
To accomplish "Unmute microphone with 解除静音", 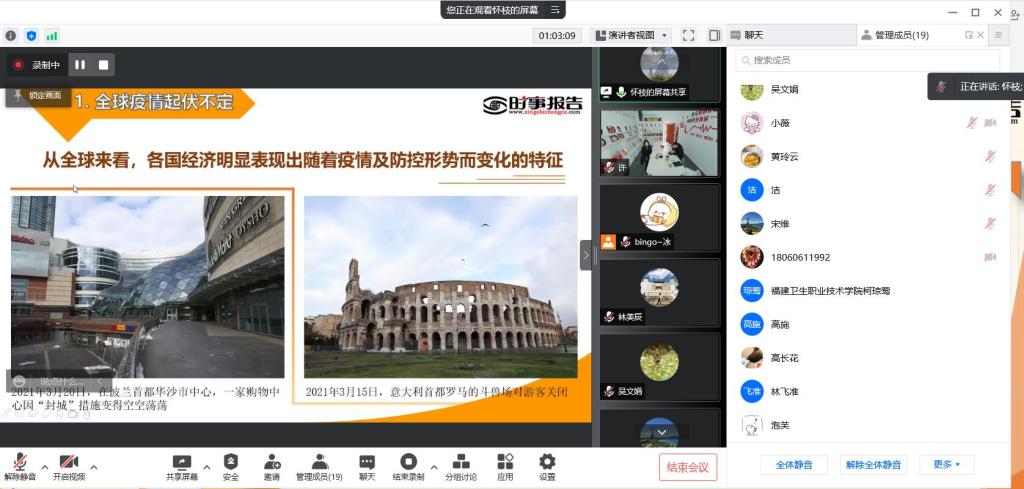I will pyautogui.click(x=20, y=464).
